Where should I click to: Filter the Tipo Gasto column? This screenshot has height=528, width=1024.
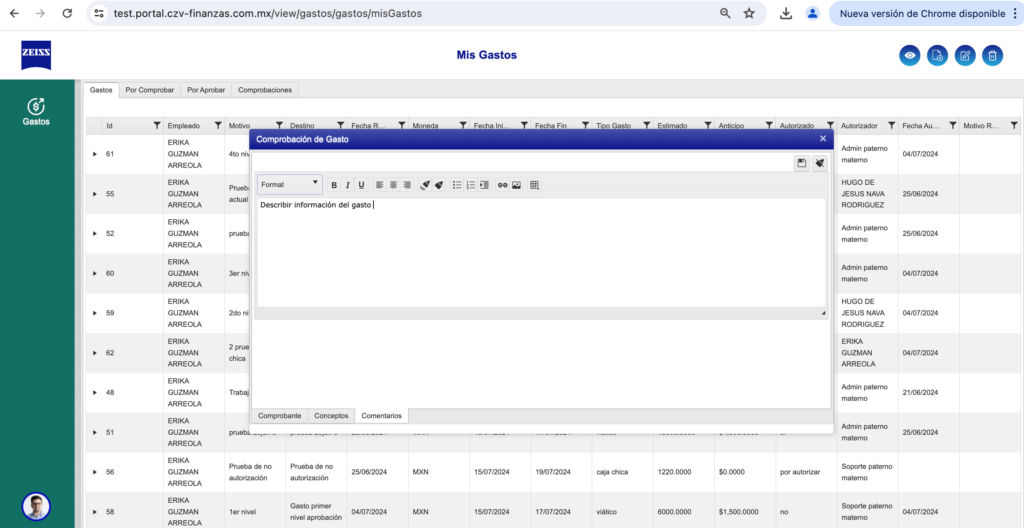646,125
